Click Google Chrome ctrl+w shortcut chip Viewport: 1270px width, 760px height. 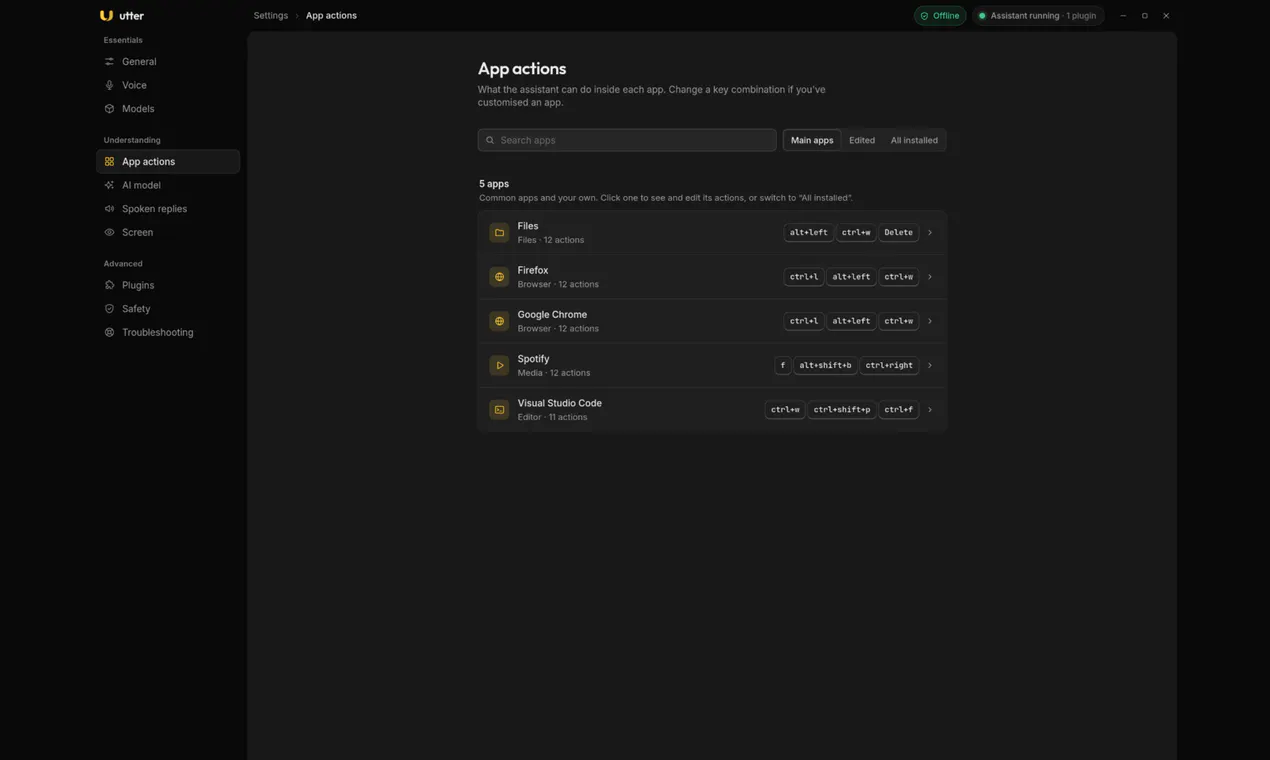[x=898, y=321]
